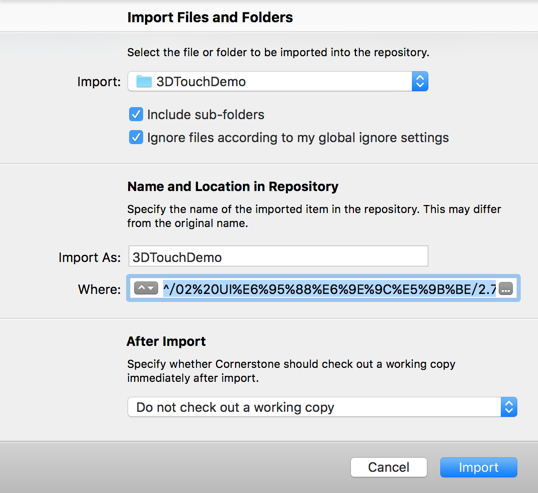Click the Where: label
The image size is (538, 493).
tap(100, 289)
